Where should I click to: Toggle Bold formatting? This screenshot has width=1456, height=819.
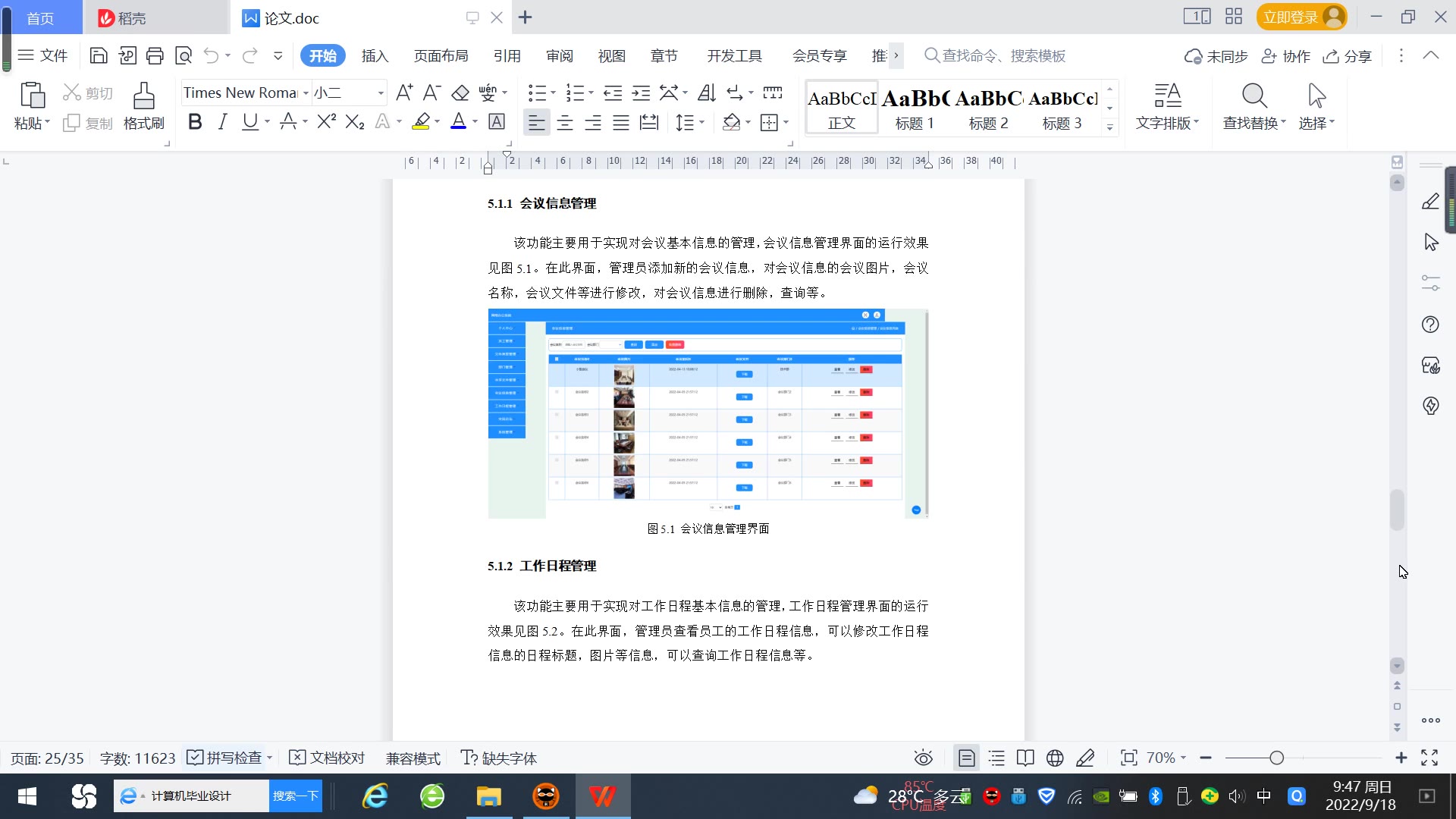[195, 121]
